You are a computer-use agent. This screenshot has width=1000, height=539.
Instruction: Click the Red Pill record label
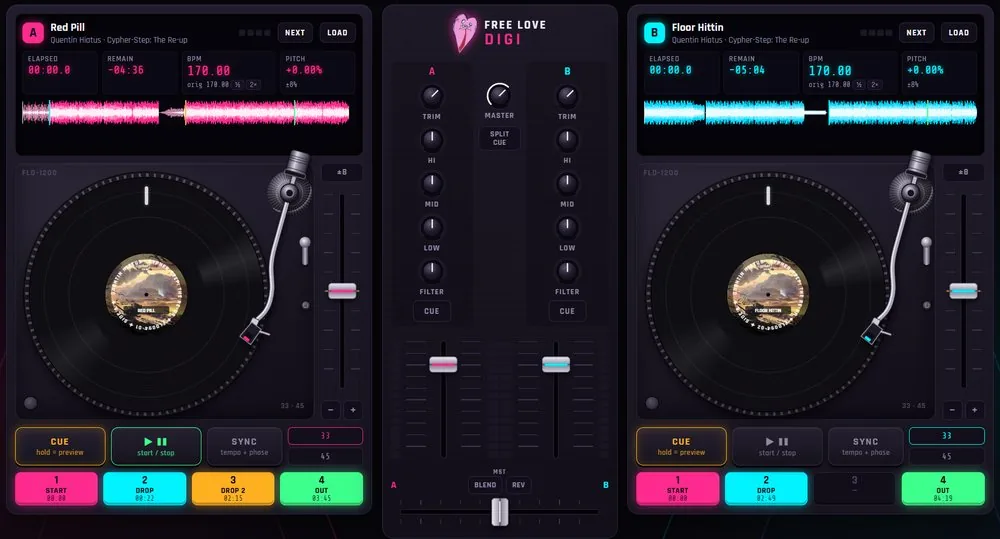(x=146, y=294)
